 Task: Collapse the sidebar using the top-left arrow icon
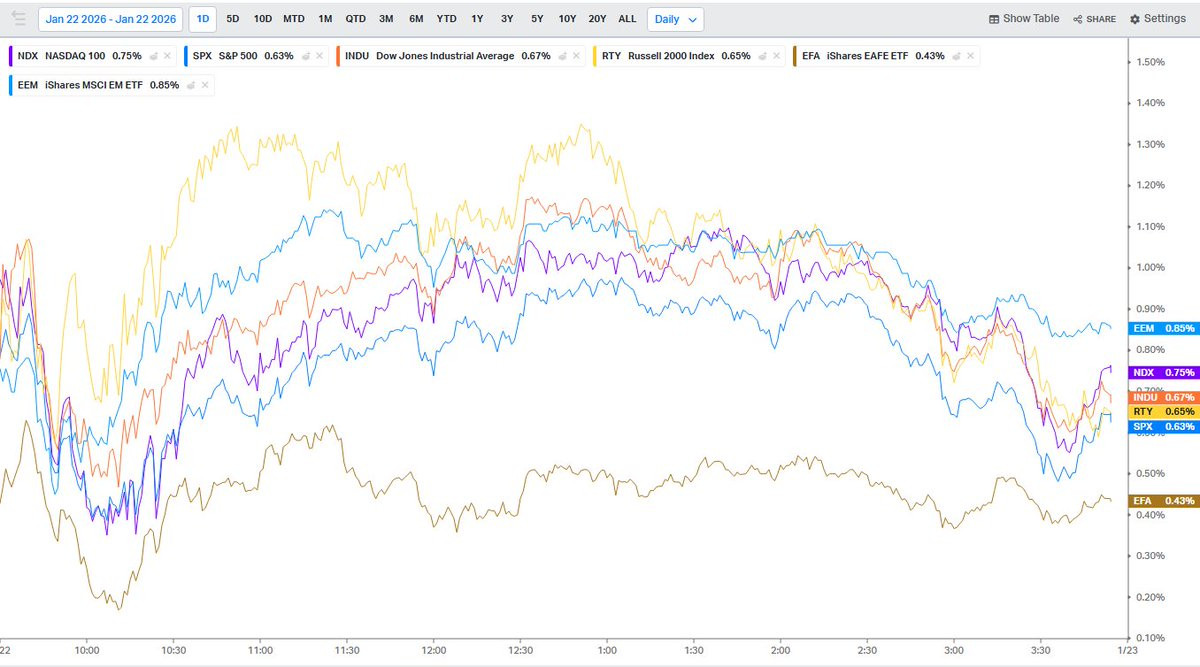pyautogui.click(x=17, y=19)
